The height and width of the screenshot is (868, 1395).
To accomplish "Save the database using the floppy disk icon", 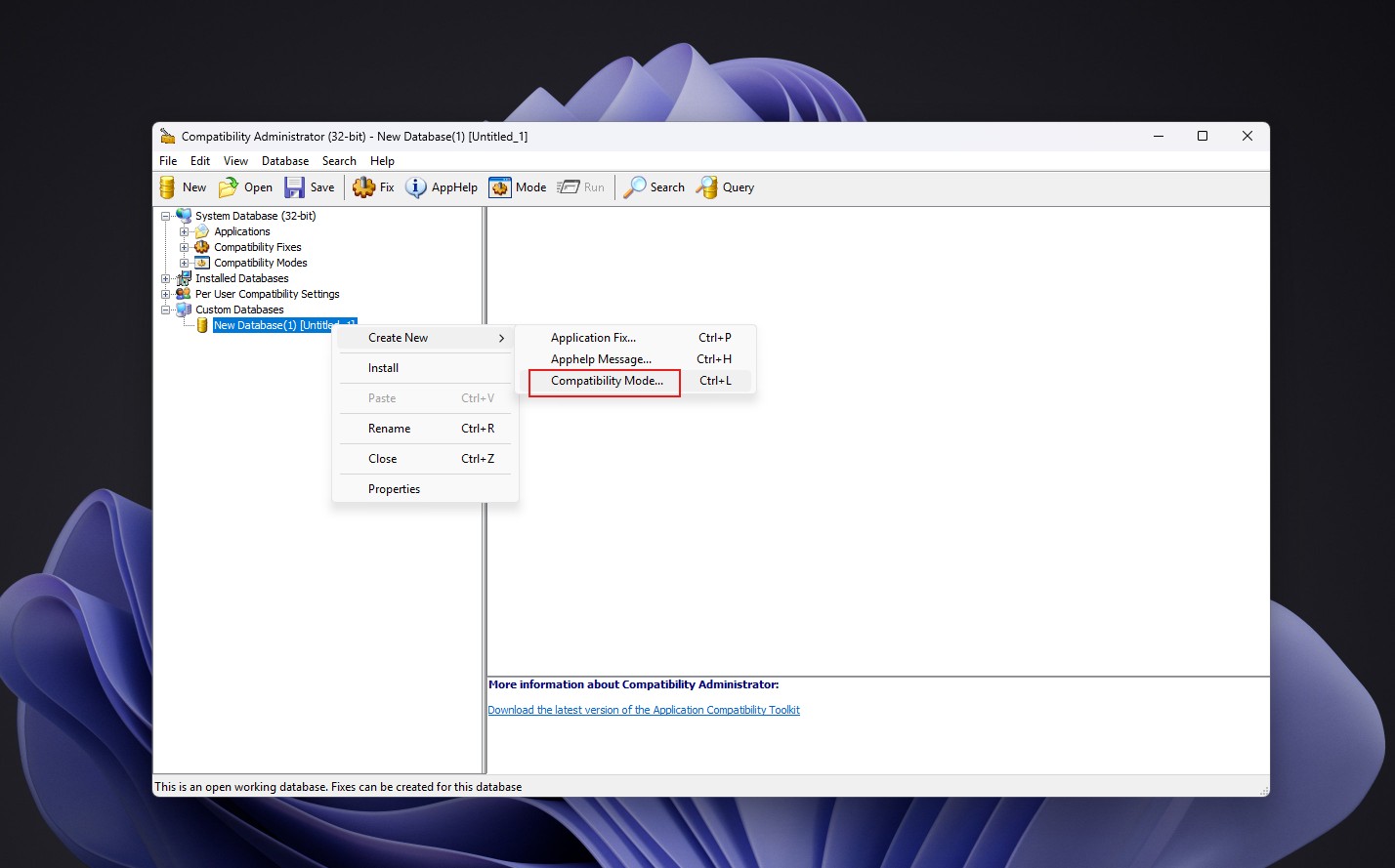I will (294, 187).
